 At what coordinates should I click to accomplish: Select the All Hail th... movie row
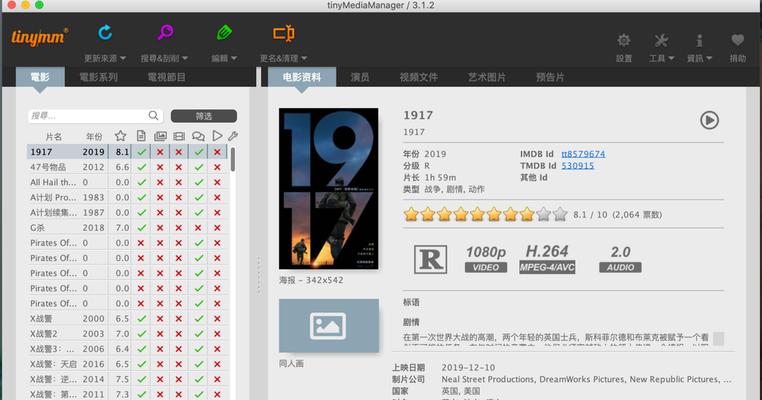126,182
